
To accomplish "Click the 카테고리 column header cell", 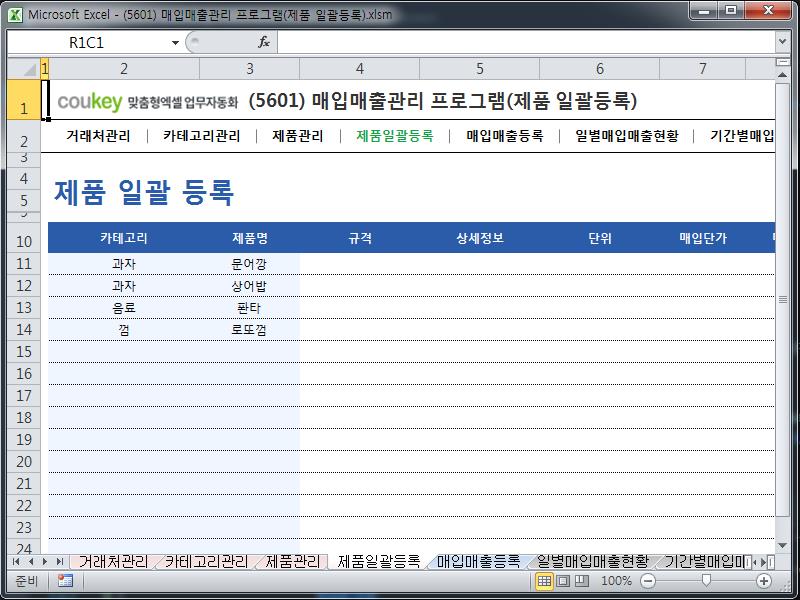I will (x=123, y=238).
